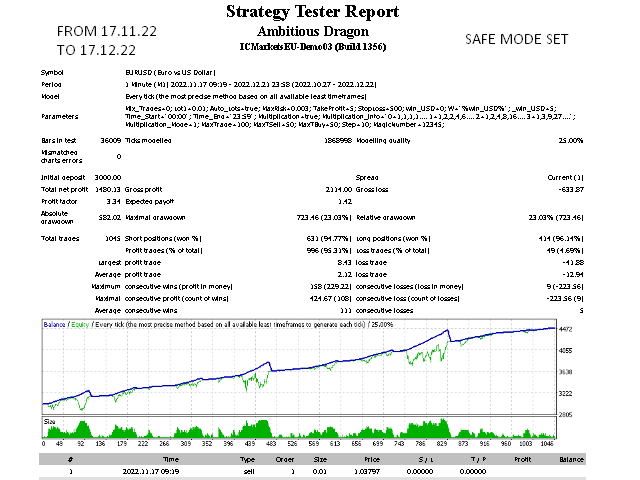Click the "Total net profit" label
Viewport: 640px width, 480px height.
[64, 189]
